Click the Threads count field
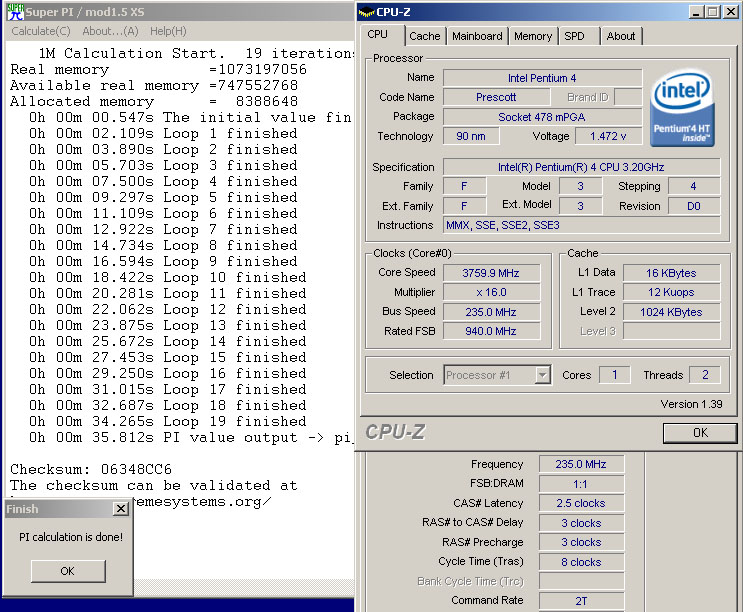 pos(705,375)
